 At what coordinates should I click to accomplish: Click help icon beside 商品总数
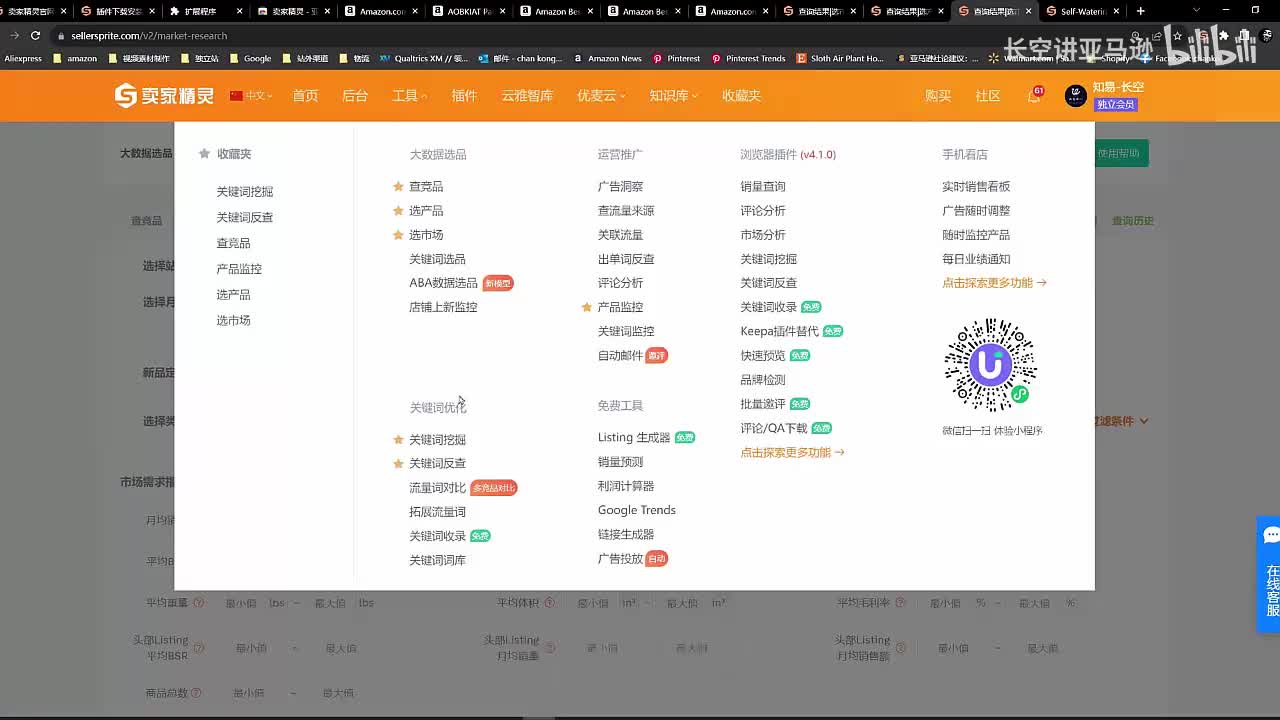[x=198, y=692]
